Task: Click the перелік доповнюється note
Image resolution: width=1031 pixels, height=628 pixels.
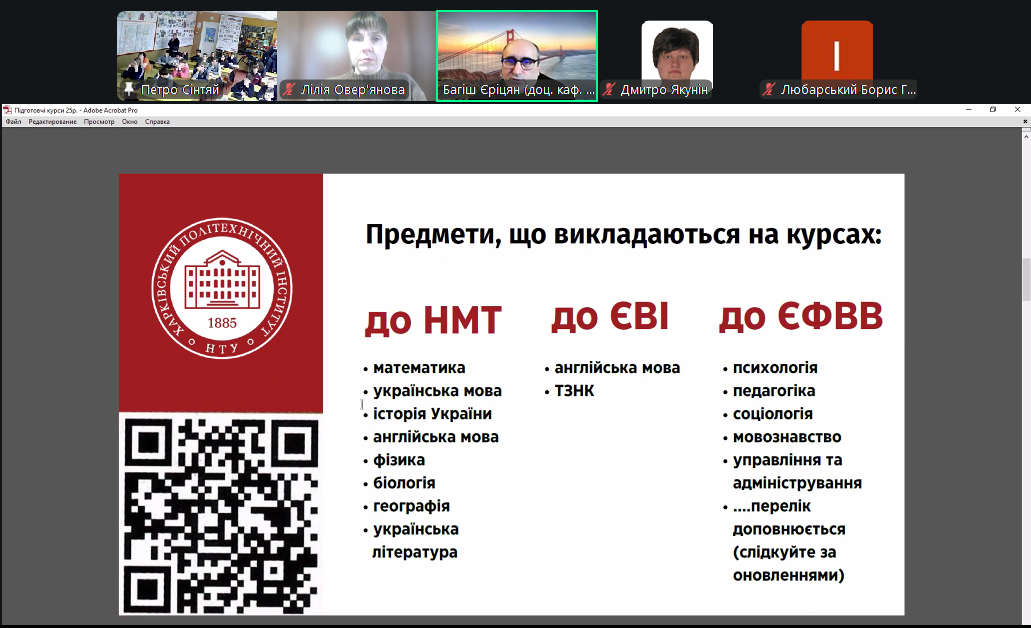Action: click(x=788, y=541)
